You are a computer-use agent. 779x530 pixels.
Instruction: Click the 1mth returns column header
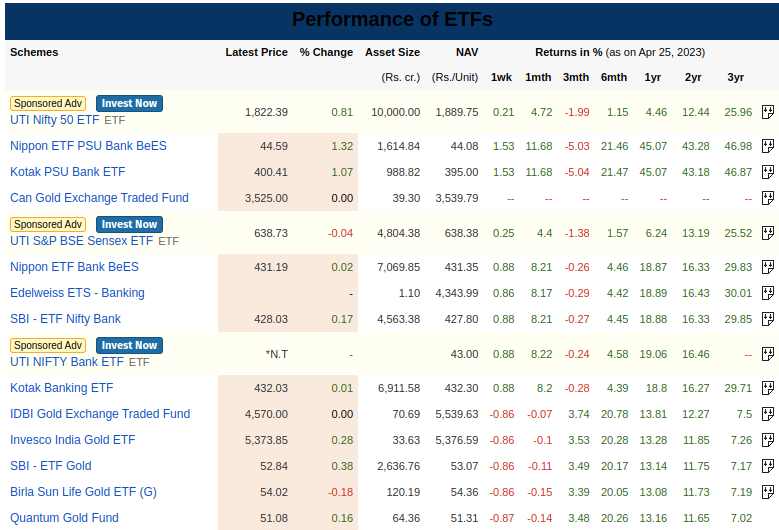pyautogui.click(x=538, y=77)
